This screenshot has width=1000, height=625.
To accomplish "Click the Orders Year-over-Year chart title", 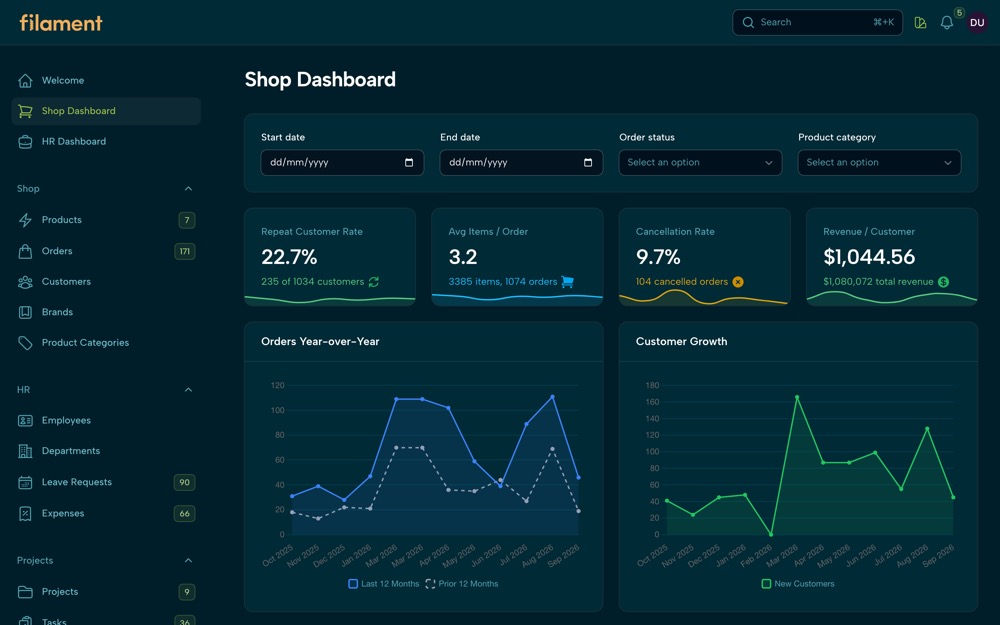I will pyautogui.click(x=320, y=342).
